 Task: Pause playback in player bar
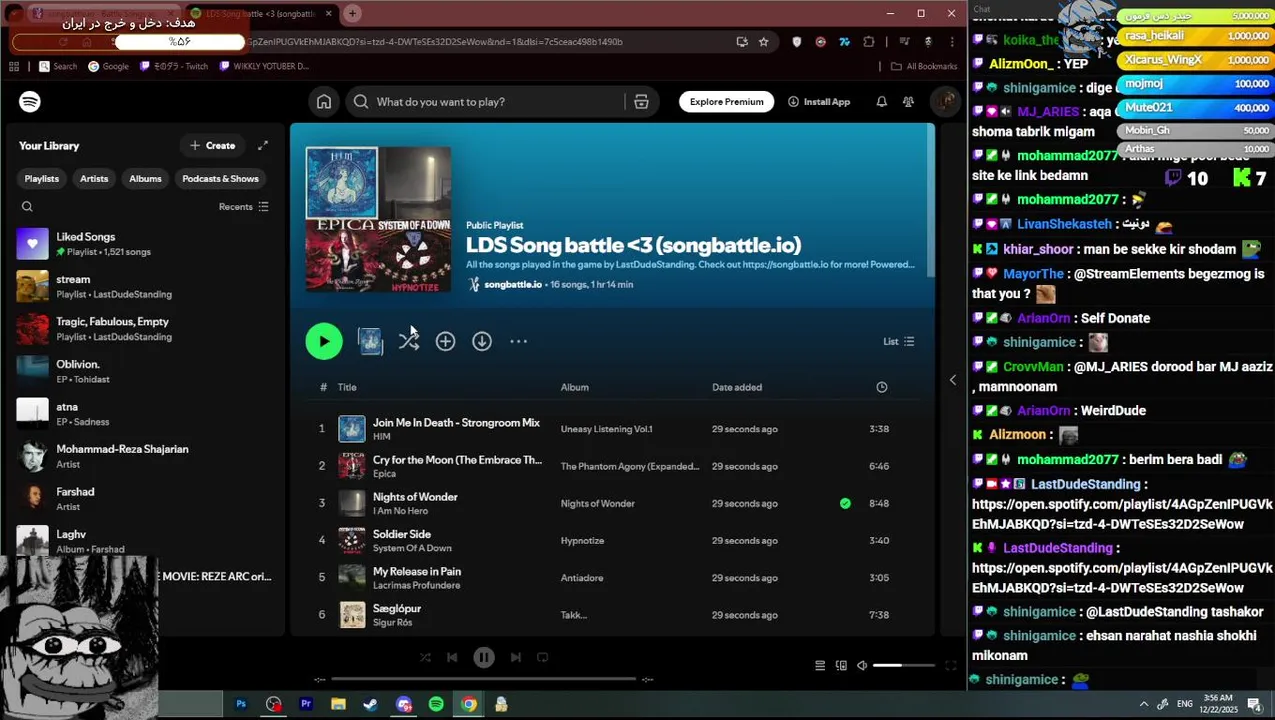pos(484,657)
